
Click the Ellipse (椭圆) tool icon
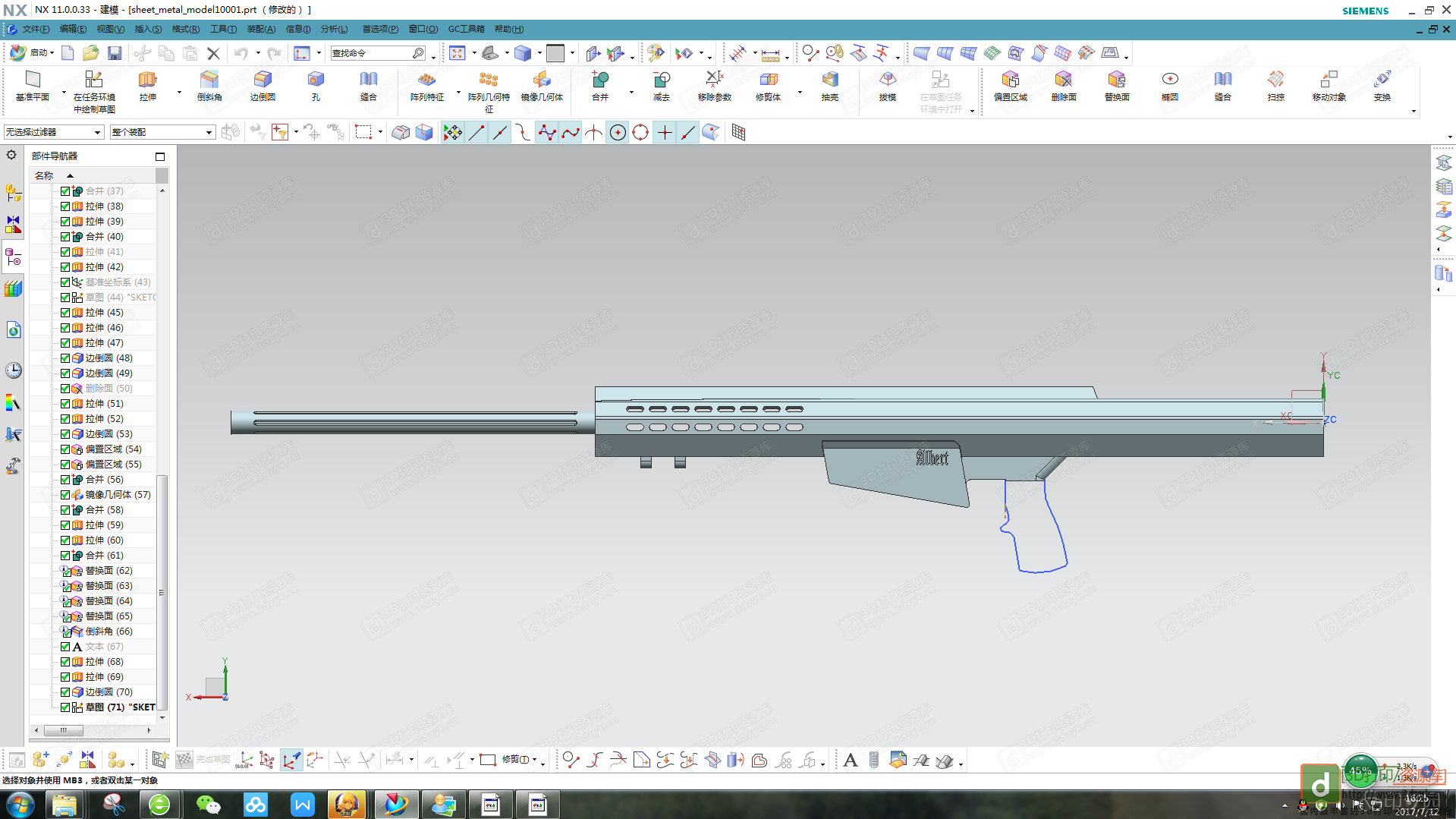click(x=1170, y=79)
